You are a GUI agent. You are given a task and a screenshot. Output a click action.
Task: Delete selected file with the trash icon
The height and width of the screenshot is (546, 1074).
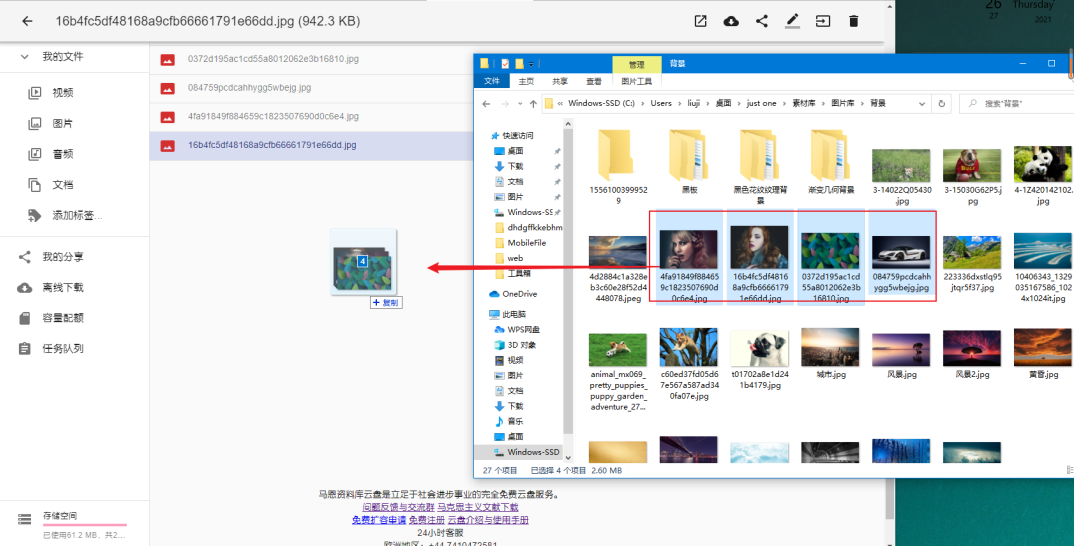pyautogui.click(x=853, y=21)
